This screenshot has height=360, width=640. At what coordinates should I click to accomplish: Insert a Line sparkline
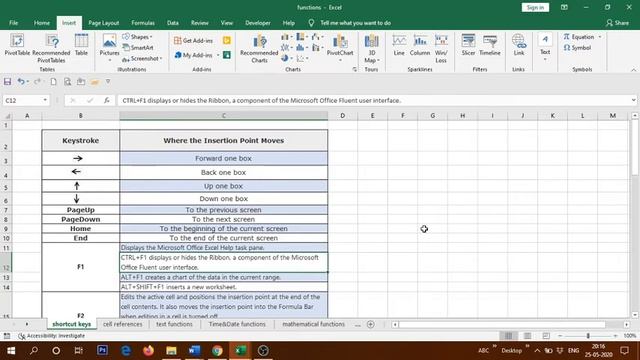399,45
